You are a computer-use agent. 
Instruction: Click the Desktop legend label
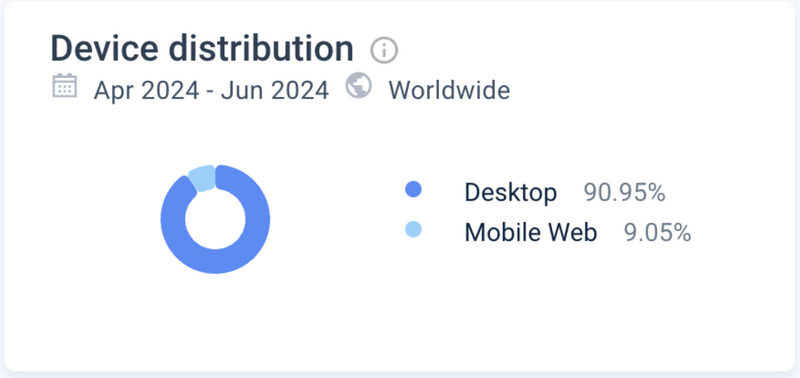511,193
